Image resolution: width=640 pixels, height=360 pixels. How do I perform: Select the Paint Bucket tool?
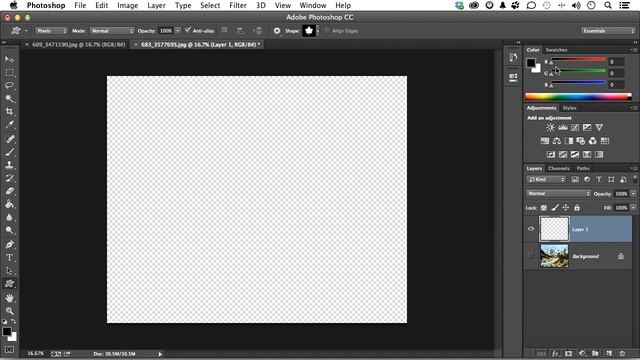coord(9,204)
